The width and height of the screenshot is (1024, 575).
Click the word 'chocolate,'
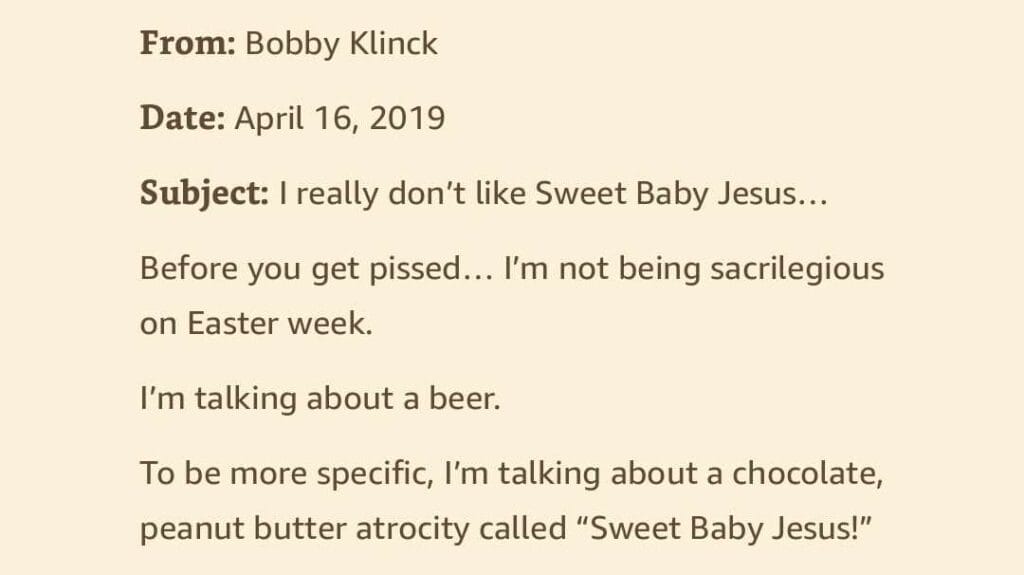(808, 473)
